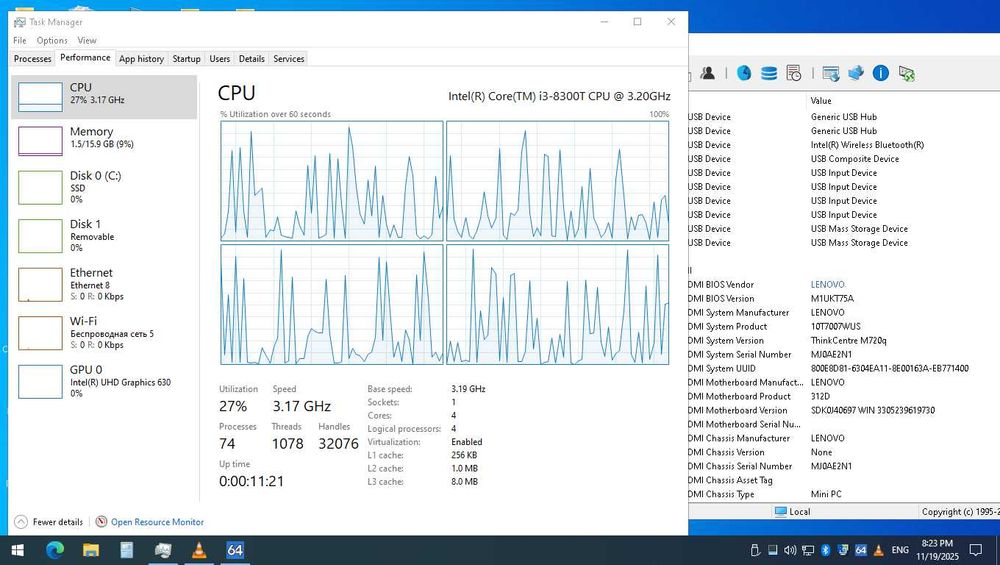Open VLC media player from taskbar
This screenshot has height=565, width=1000.
tap(199, 550)
